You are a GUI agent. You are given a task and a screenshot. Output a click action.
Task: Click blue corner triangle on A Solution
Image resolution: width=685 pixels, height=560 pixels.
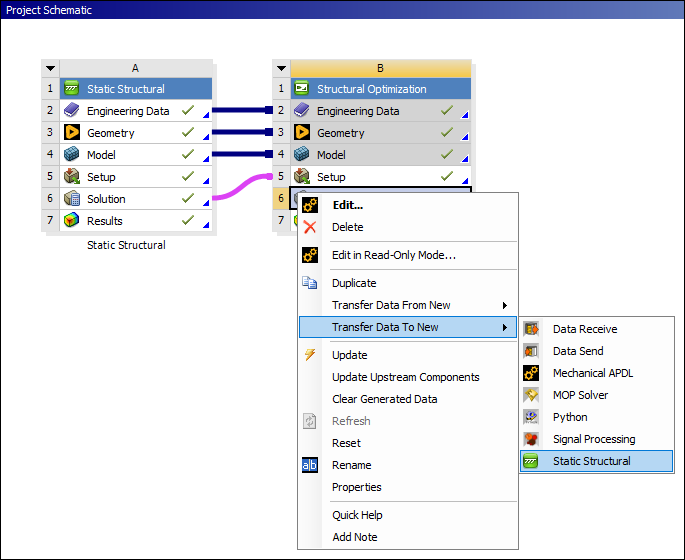coord(206,203)
